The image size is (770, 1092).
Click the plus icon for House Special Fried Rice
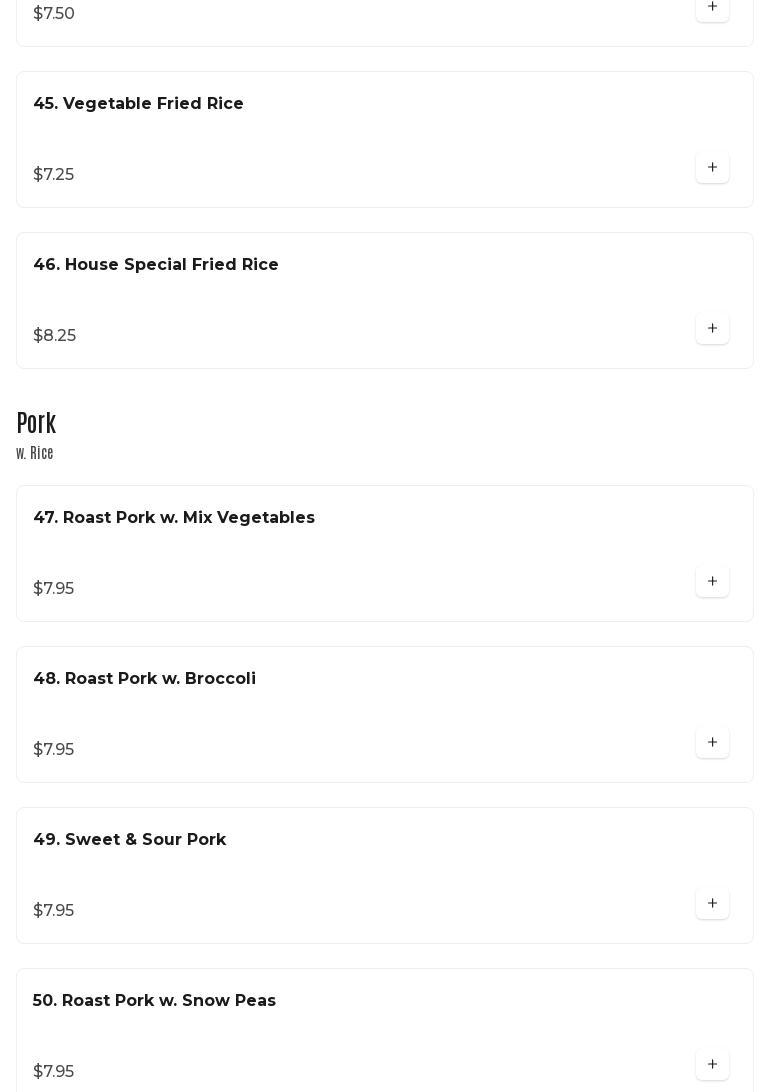(x=712, y=329)
